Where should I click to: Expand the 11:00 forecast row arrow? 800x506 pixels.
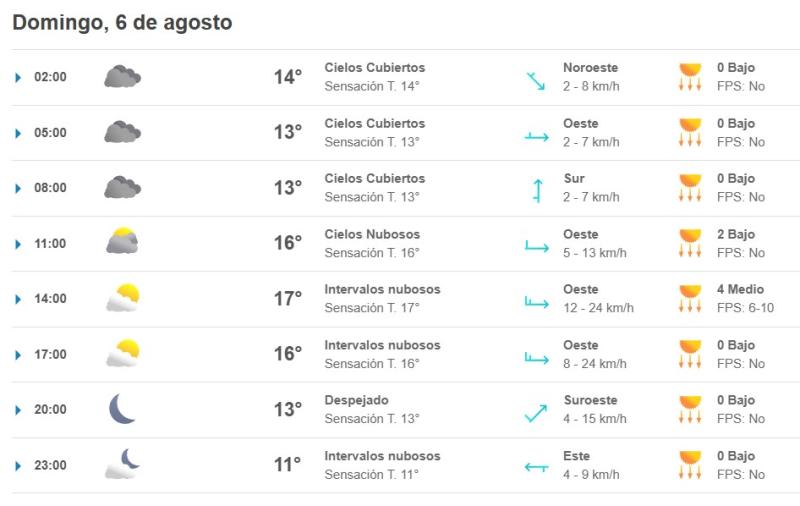pyautogui.click(x=18, y=244)
